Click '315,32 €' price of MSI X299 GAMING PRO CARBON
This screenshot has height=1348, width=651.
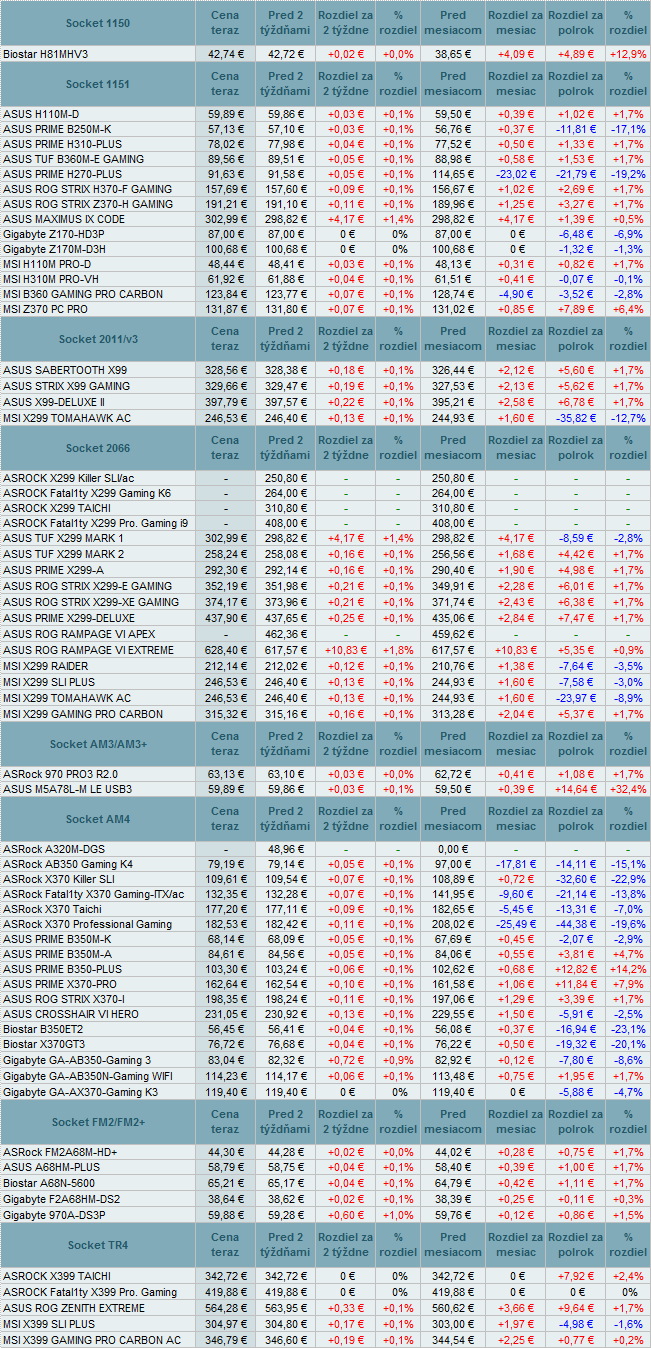(x=226, y=714)
